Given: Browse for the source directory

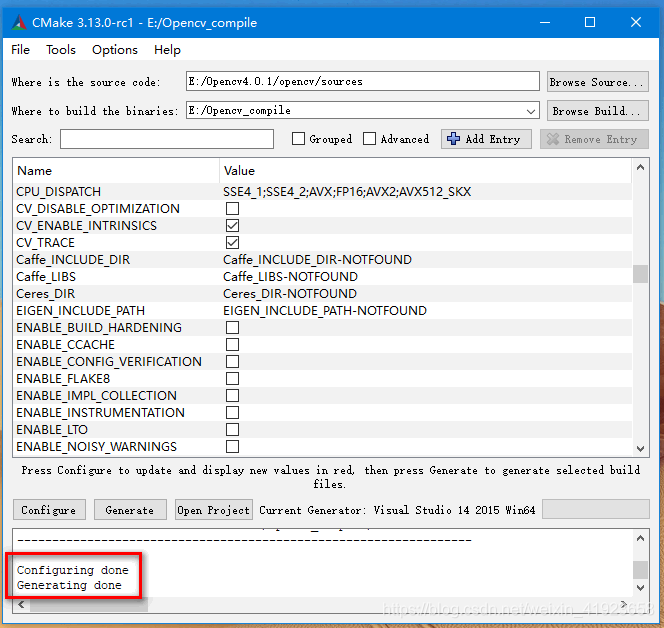Looking at the screenshot, I should coord(598,82).
